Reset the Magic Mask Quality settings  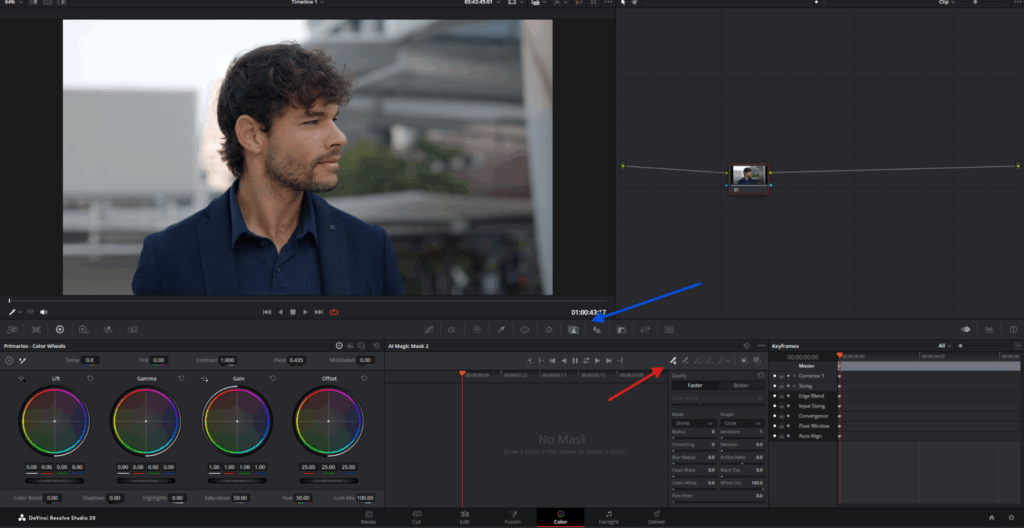(761, 376)
